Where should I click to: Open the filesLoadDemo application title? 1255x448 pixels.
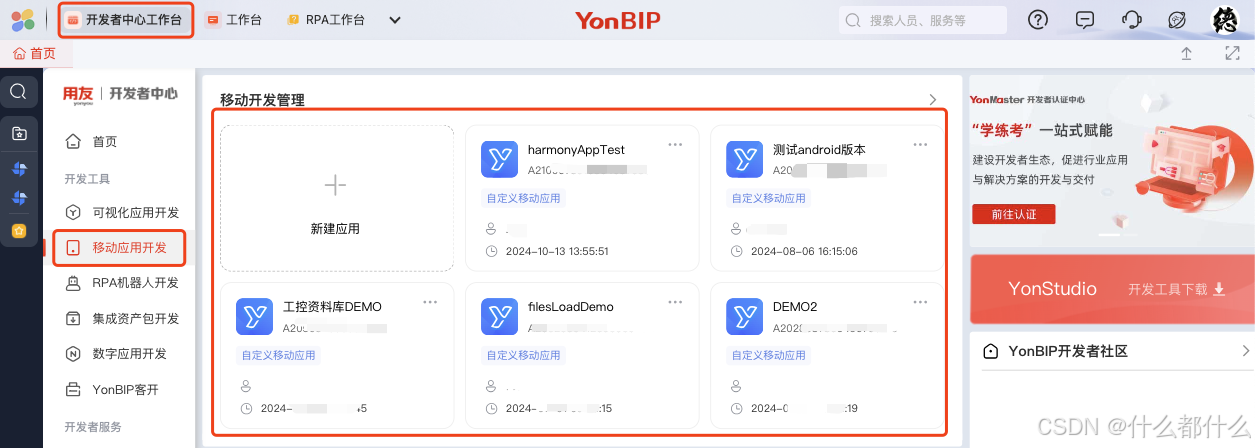[x=571, y=307]
